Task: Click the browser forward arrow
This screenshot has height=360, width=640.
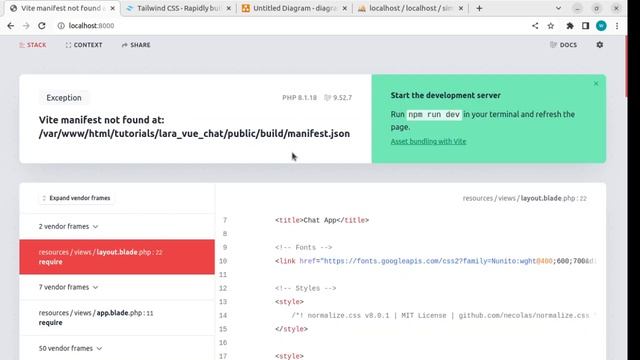Action: [26, 26]
